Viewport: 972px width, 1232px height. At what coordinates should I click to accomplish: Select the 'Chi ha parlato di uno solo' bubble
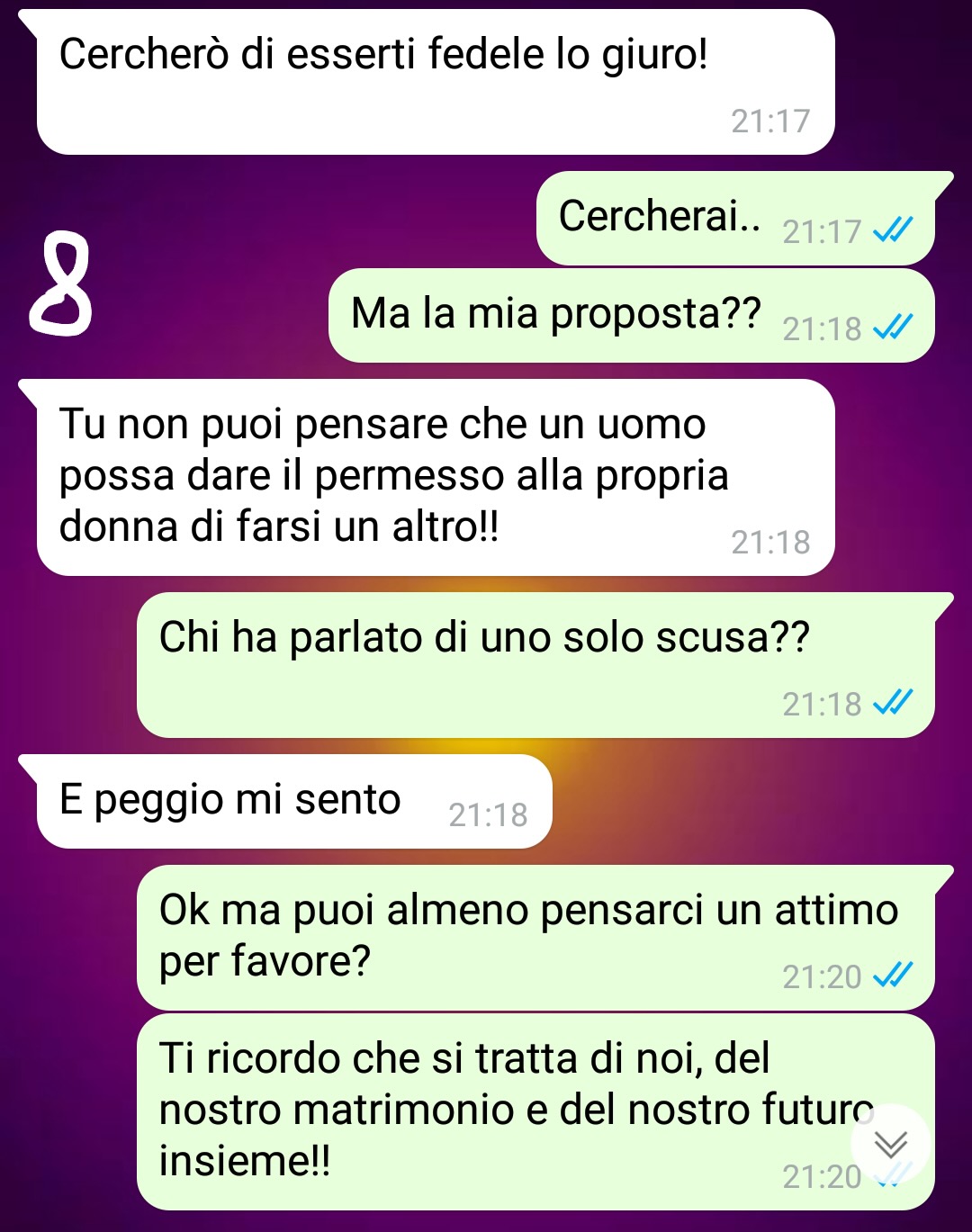click(x=536, y=665)
